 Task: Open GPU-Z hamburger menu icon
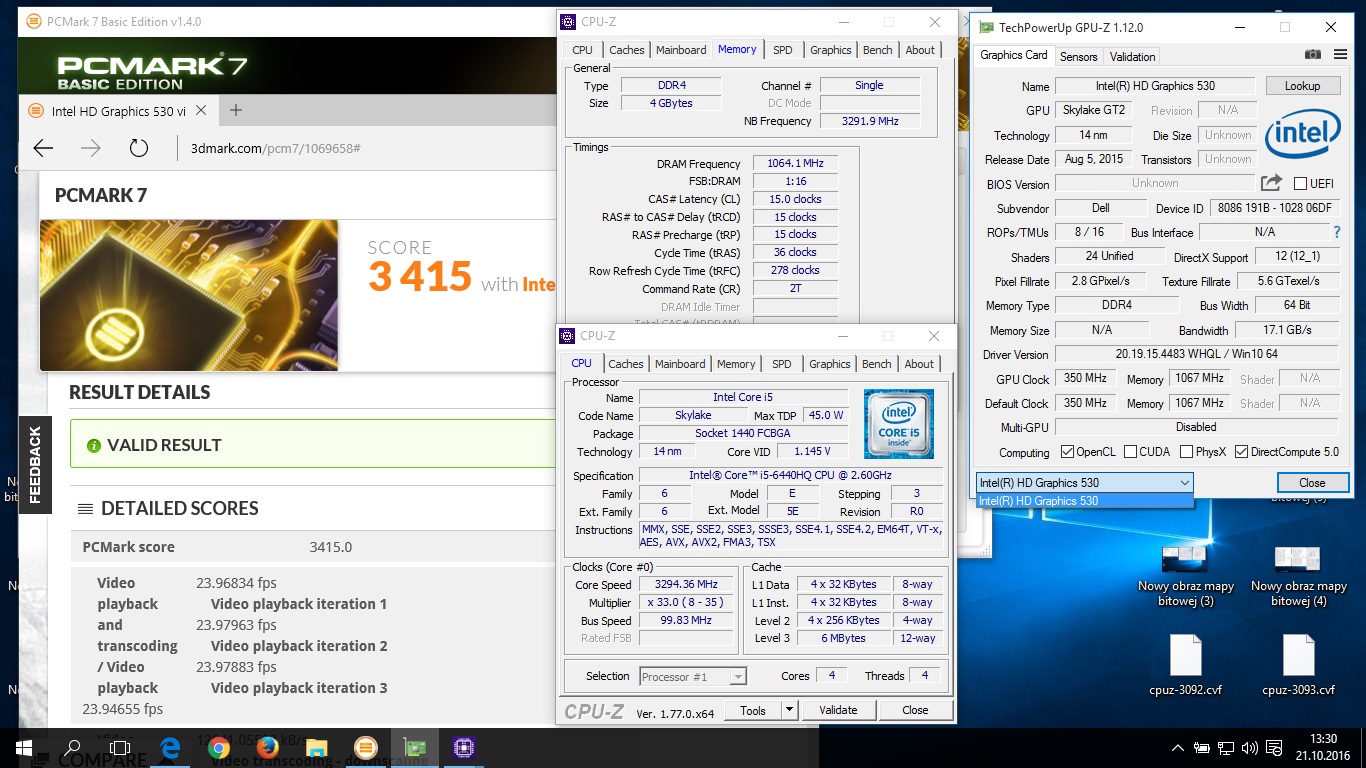click(1339, 55)
